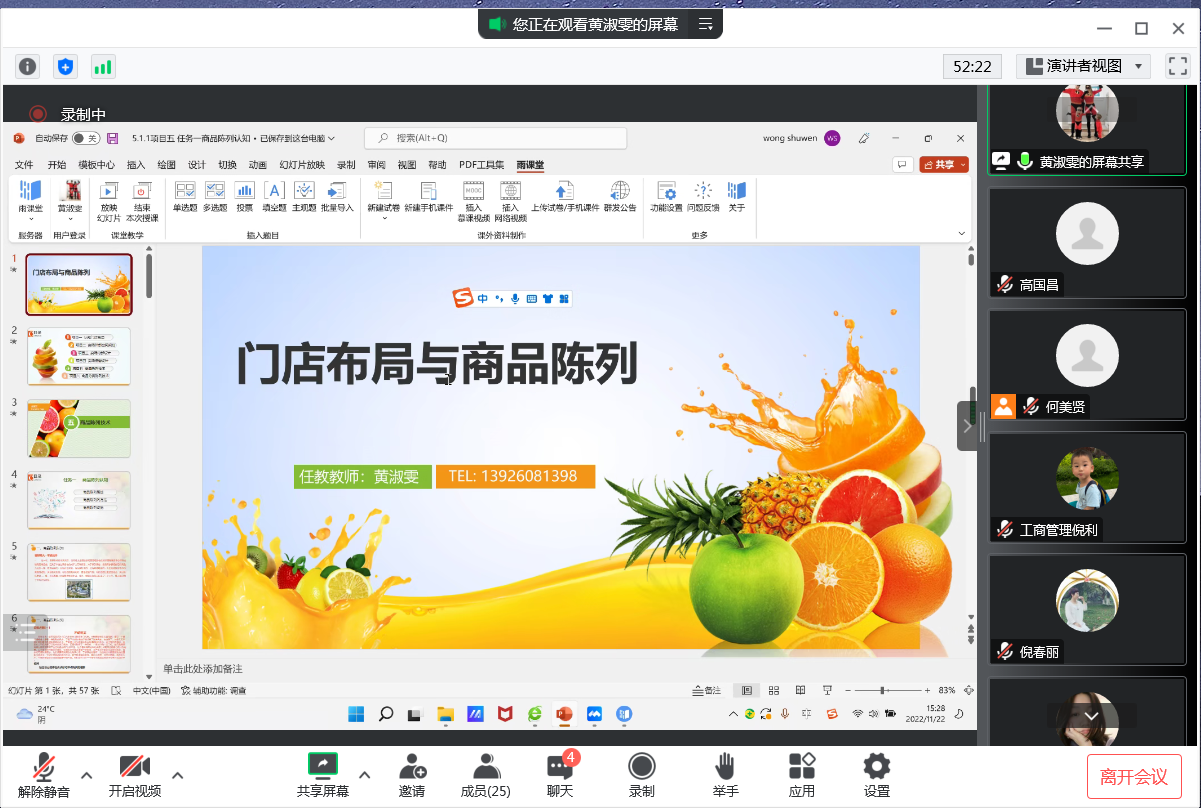
Task: Expand the 演讲者视图 view dropdown
Action: pyautogui.click(x=1083, y=67)
